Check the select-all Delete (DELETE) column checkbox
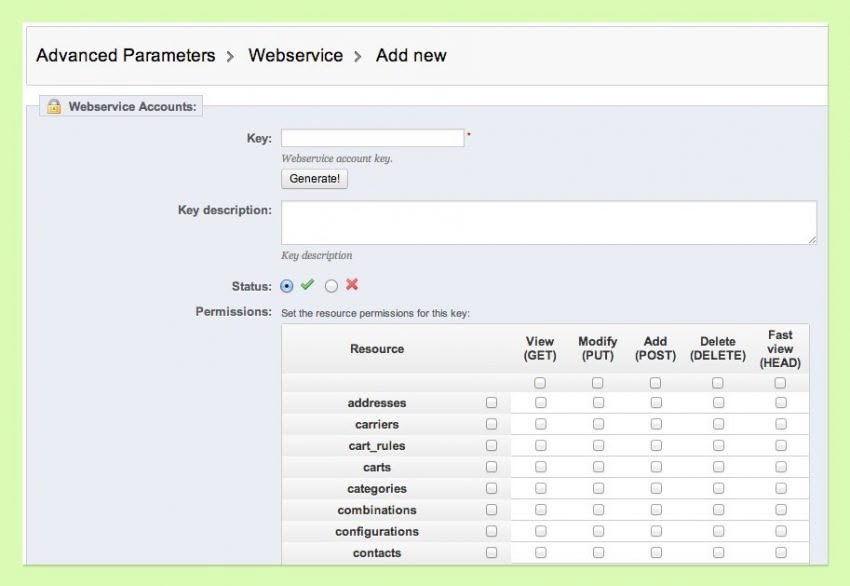 pyautogui.click(x=718, y=383)
